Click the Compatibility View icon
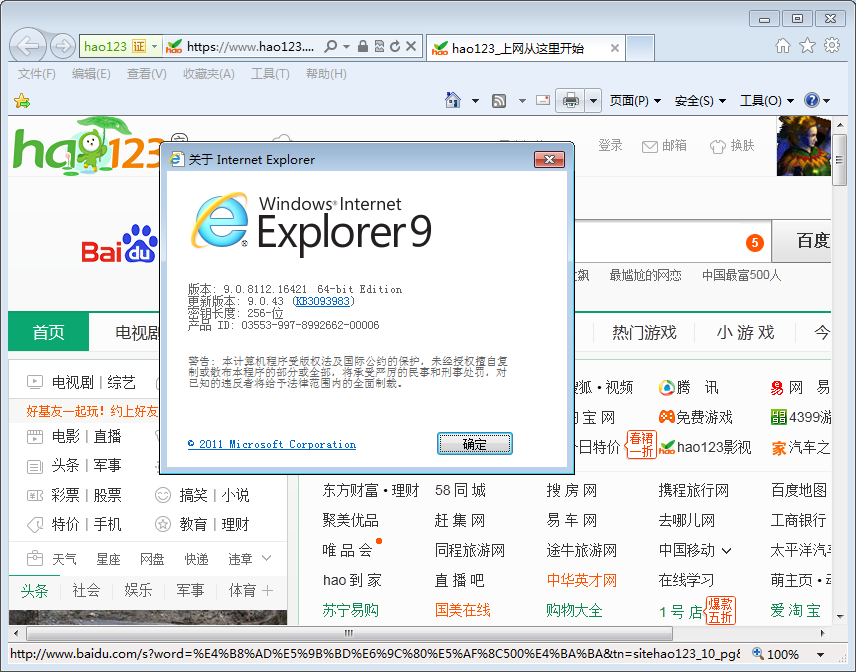Image resolution: width=856 pixels, height=672 pixels. click(380, 46)
